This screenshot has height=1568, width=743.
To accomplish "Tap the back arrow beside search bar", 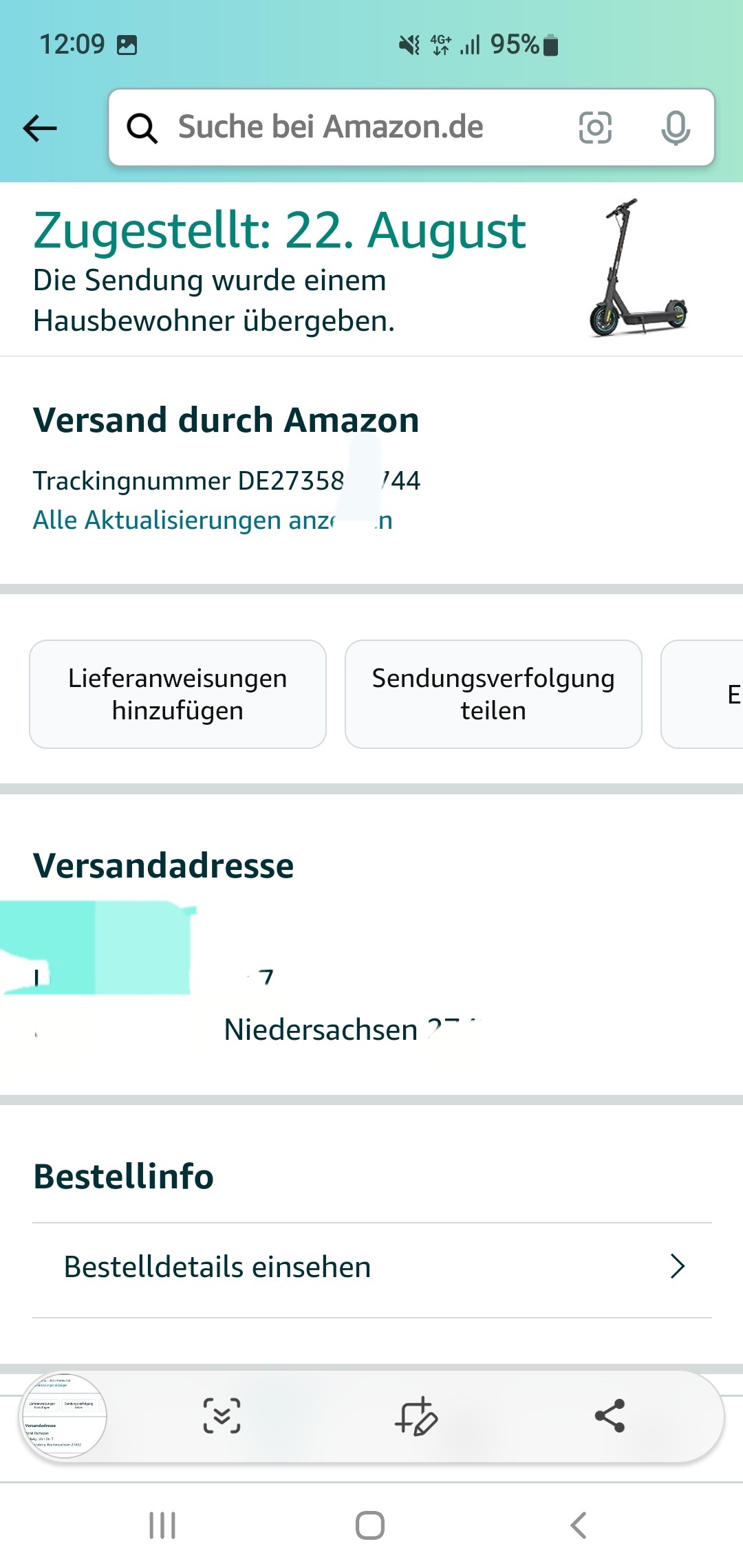I will tap(40, 128).
